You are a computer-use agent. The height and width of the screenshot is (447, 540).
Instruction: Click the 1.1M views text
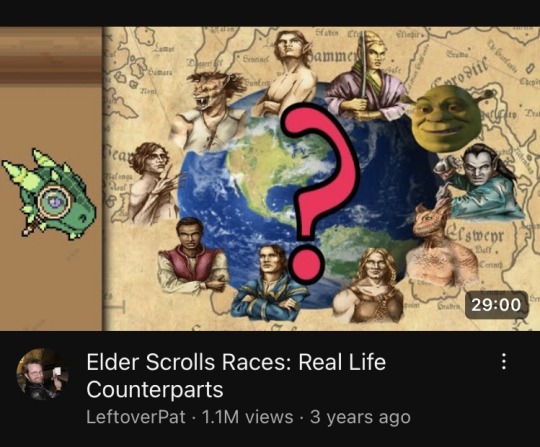pyautogui.click(x=248, y=417)
